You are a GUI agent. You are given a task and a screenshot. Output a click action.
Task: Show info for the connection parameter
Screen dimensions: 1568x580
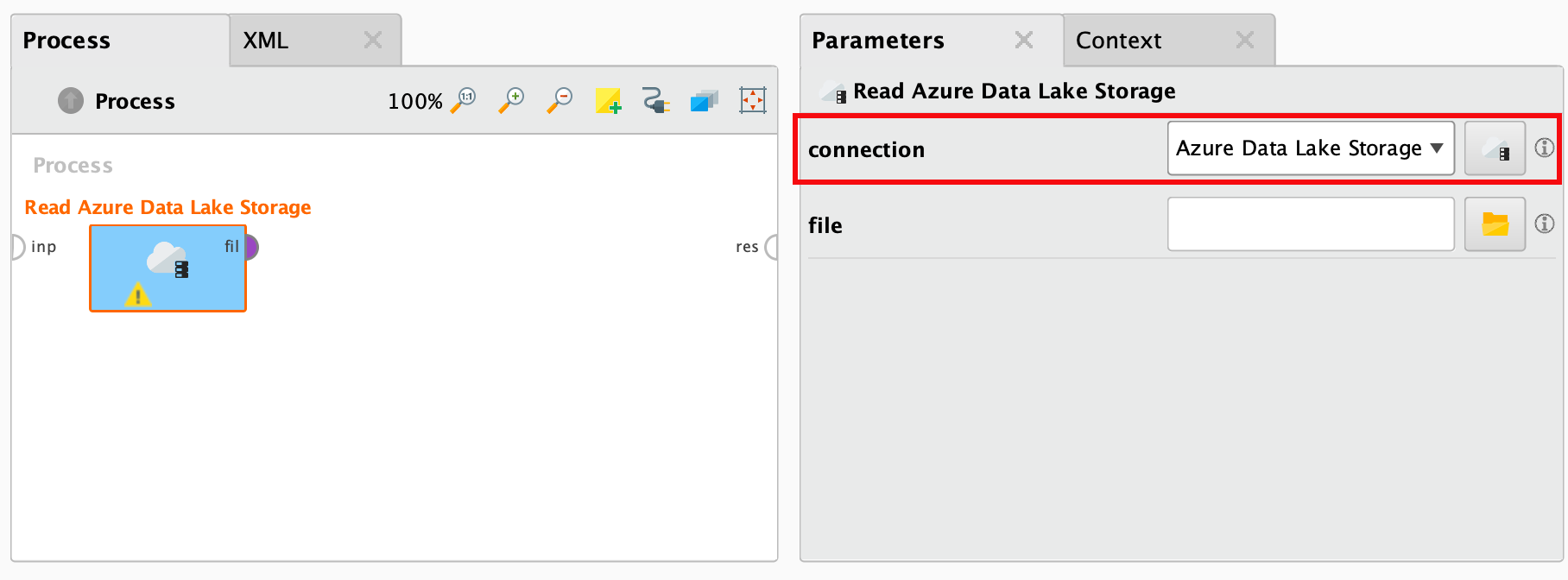tap(1544, 148)
